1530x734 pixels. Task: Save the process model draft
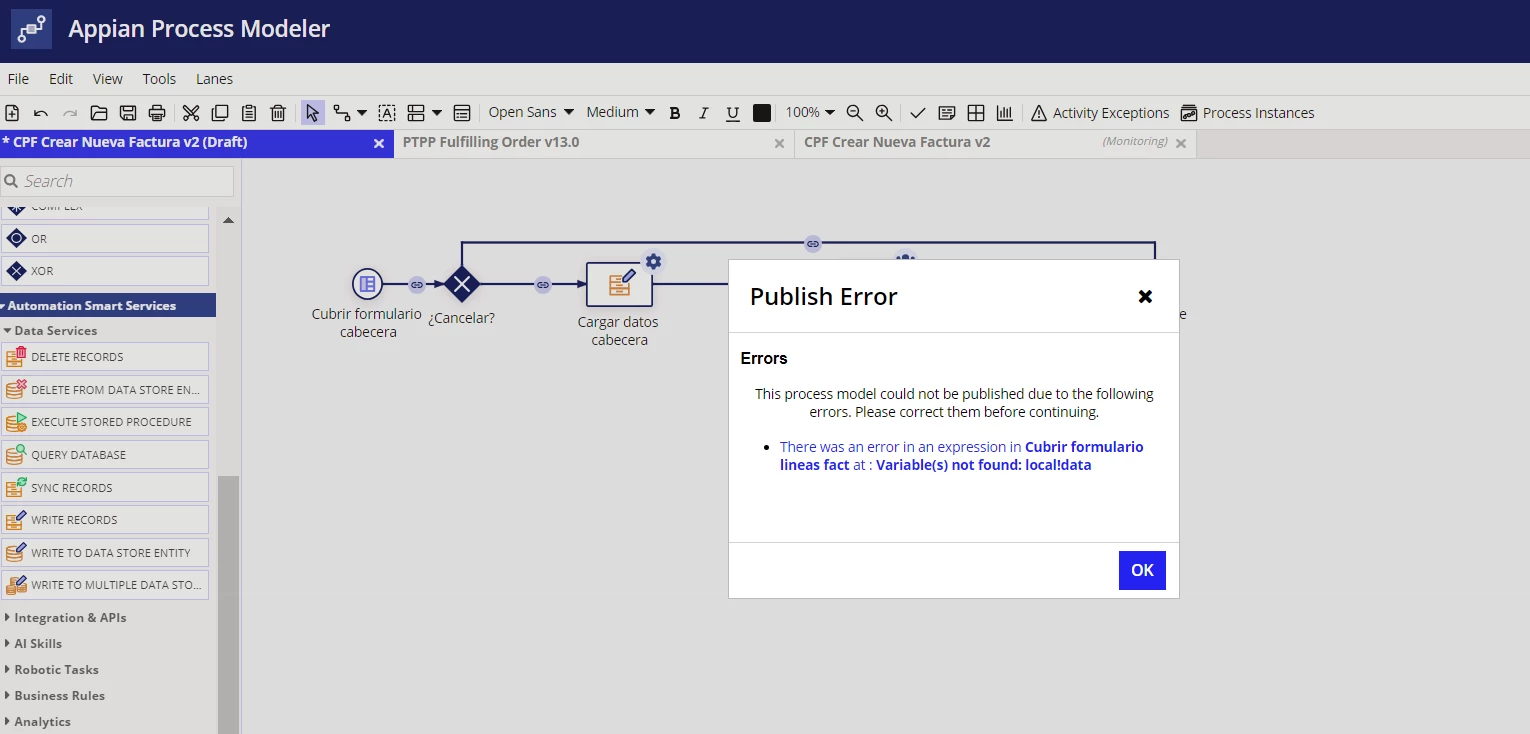tap(128, 113)
